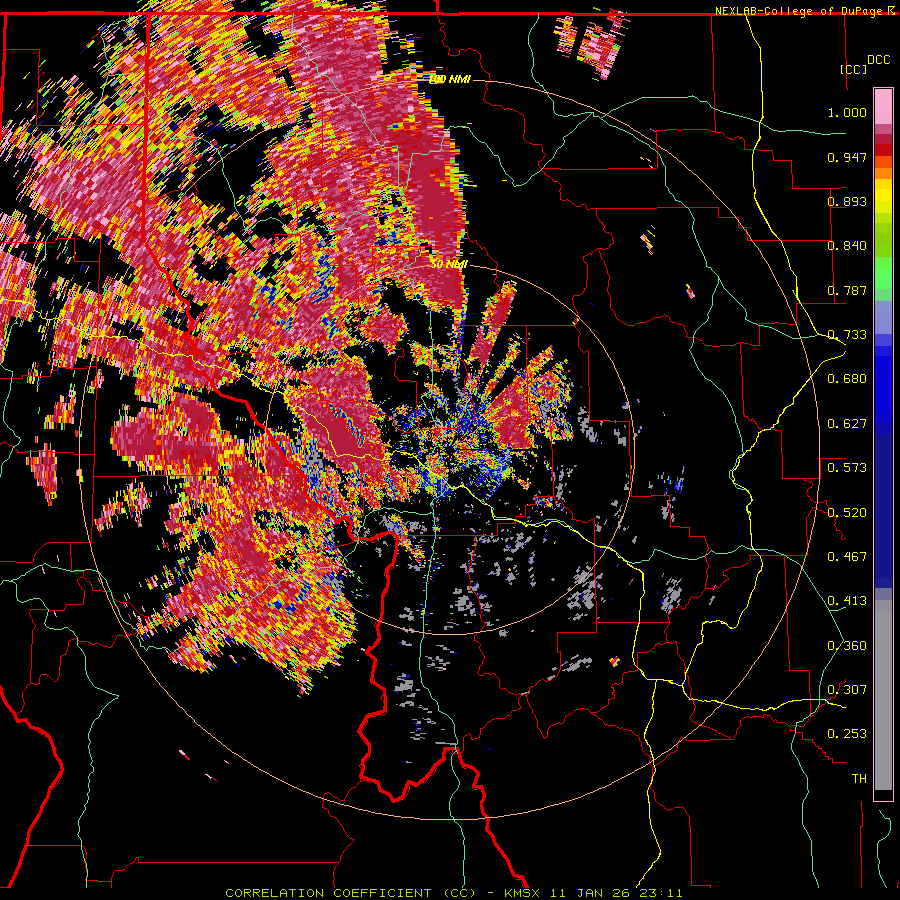Select the DCC product label
Image resolution: width=900 pixels, height=900 pixels.
click(879, 60)
